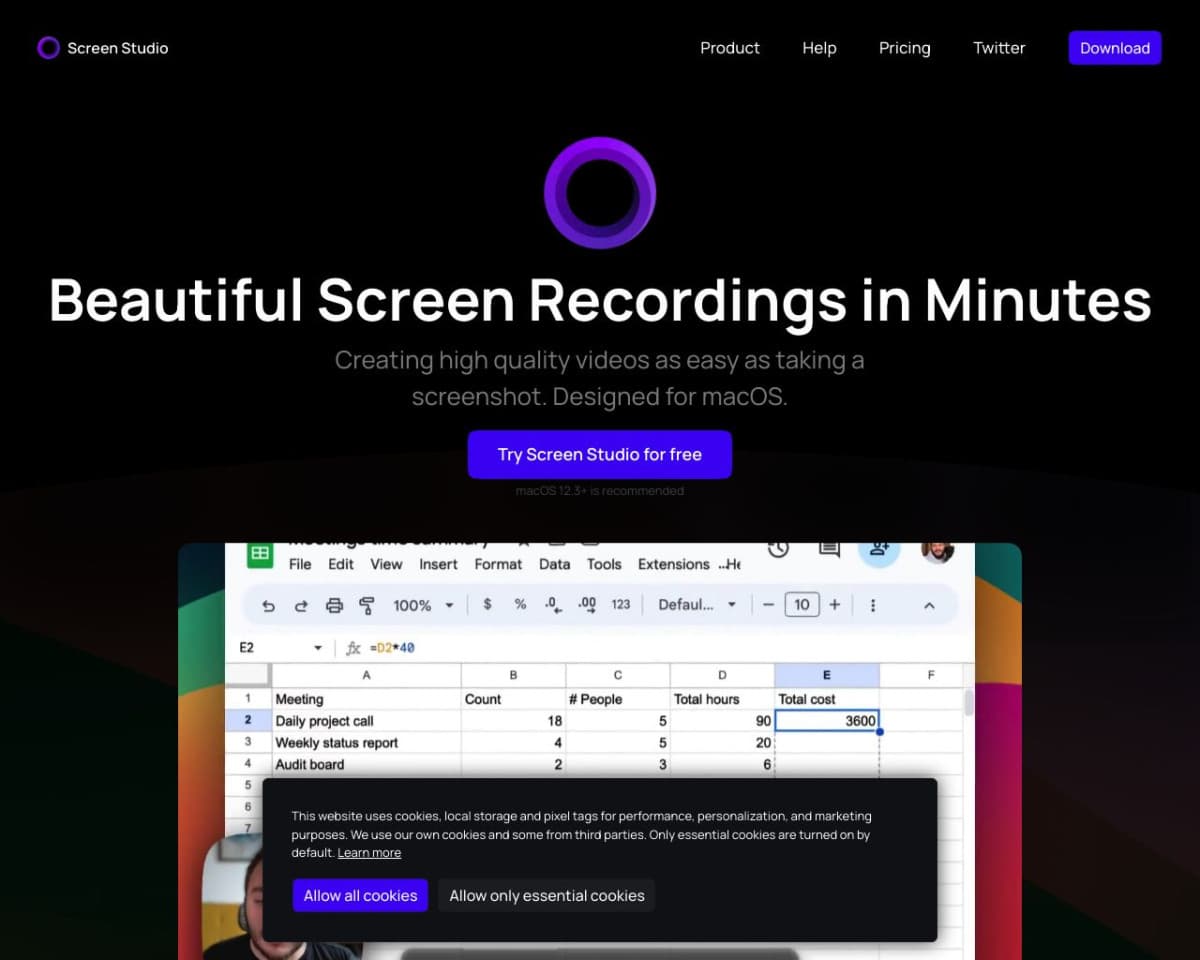The image size is (1200, 960).
Task: Click Try Screen Studio for free
Action: pos(600,455)
